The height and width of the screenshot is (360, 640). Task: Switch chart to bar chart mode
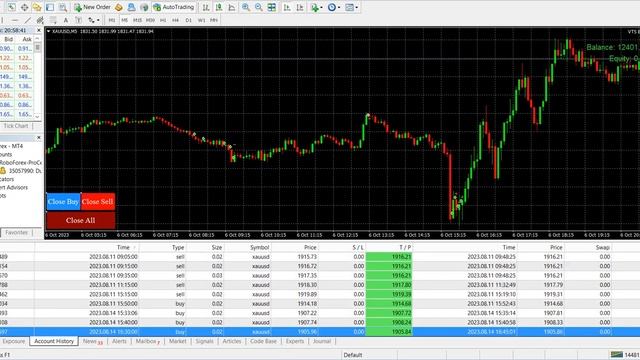coord(206,7)
